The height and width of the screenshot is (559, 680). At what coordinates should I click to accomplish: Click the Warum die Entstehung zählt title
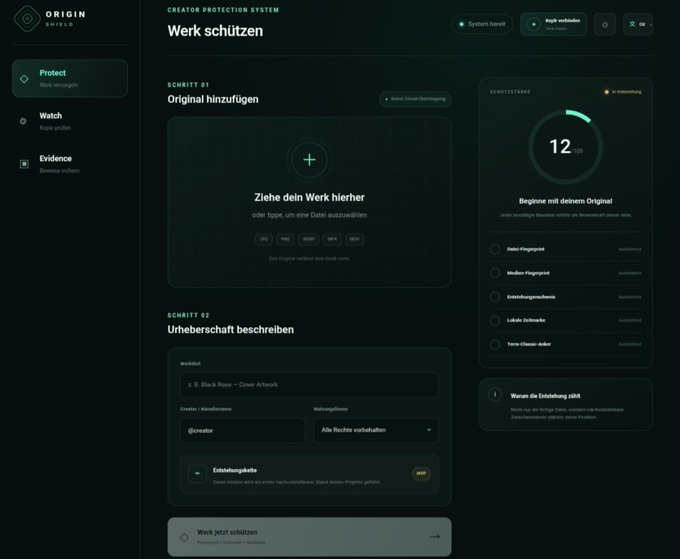point(545,396)
